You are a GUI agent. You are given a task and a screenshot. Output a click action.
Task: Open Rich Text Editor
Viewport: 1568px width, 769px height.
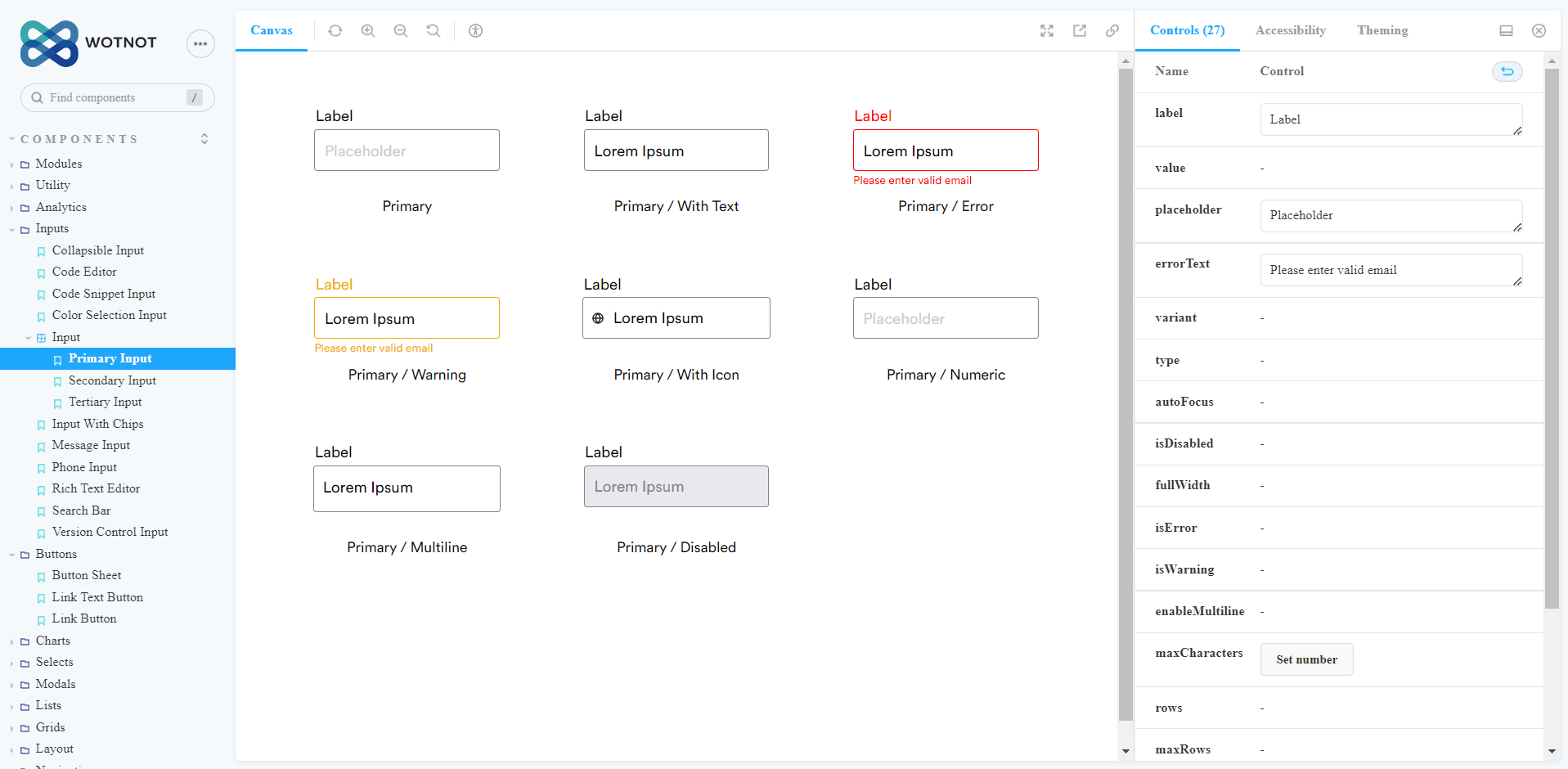(x=96, y=488)
